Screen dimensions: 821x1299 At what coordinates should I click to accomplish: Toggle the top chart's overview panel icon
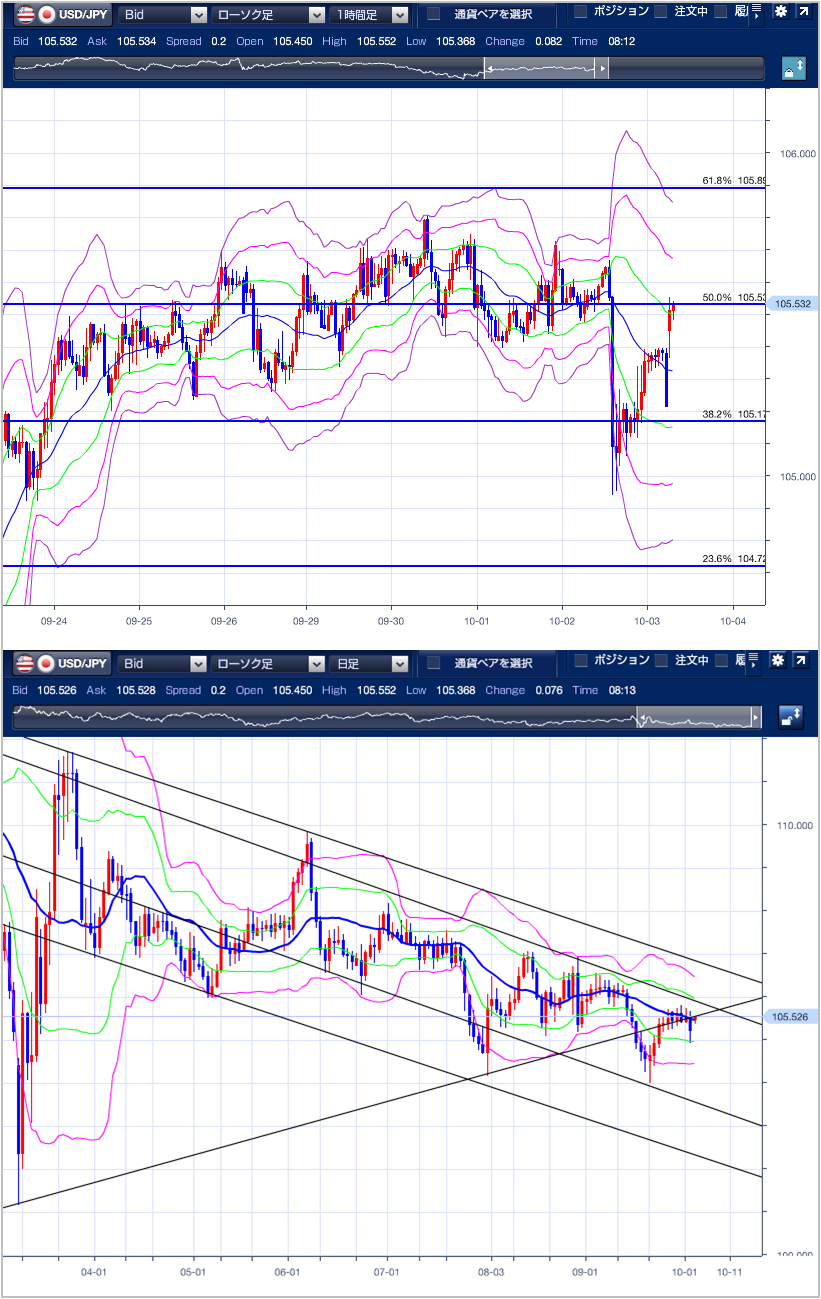click(793, 69)
